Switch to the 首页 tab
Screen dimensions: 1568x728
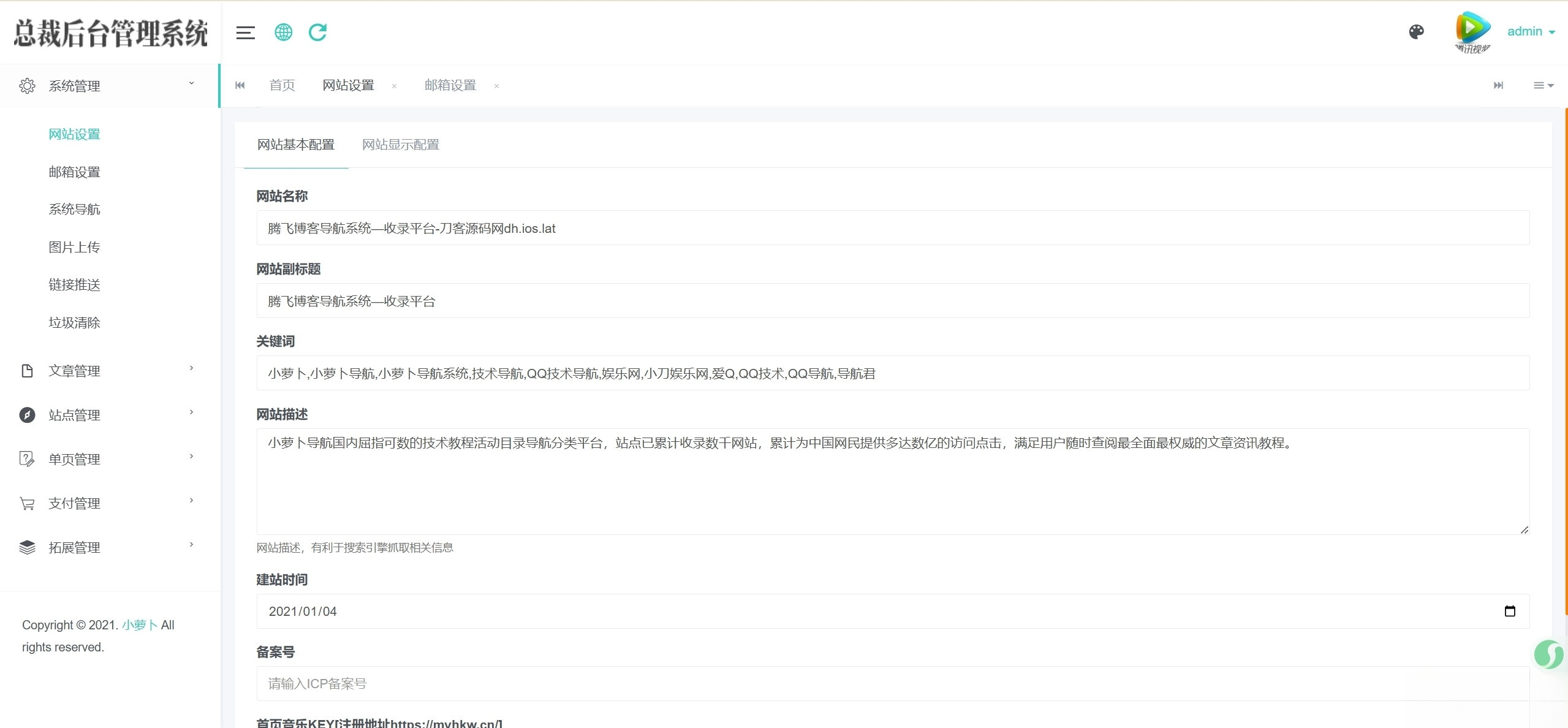click(281, 85)
